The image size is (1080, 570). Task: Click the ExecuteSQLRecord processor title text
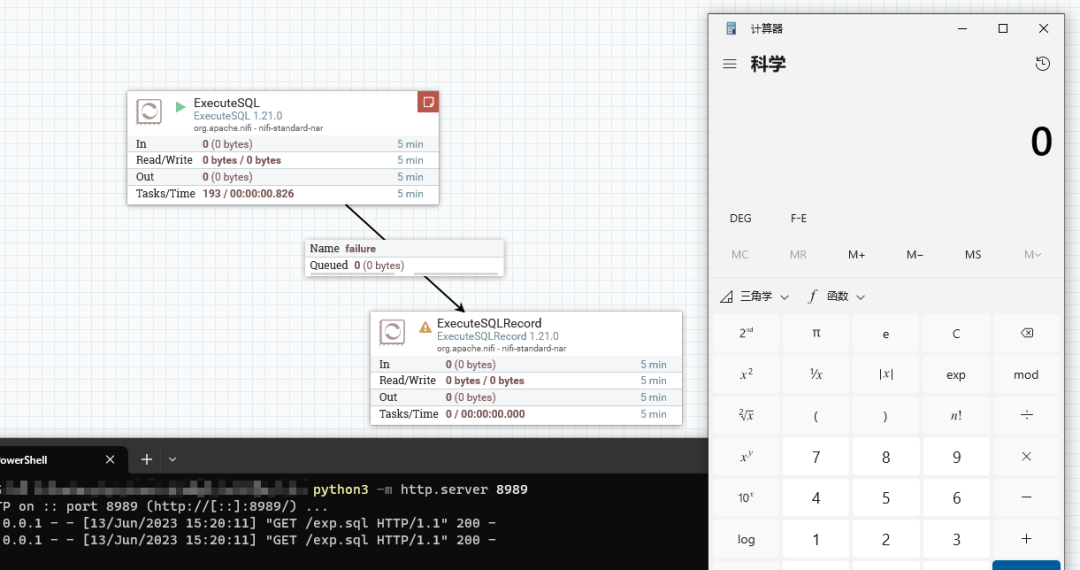pyautogui.click(x=489, y=323)
